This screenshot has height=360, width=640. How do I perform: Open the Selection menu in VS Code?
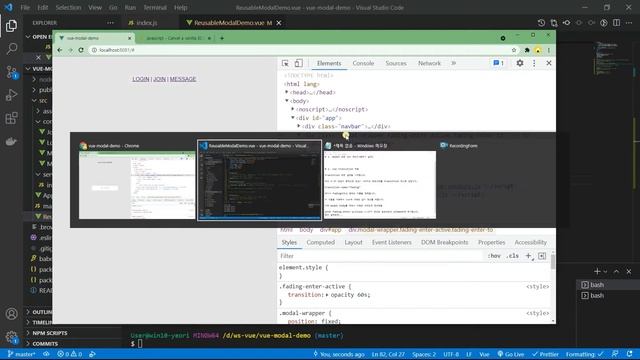tap(68, 7)
